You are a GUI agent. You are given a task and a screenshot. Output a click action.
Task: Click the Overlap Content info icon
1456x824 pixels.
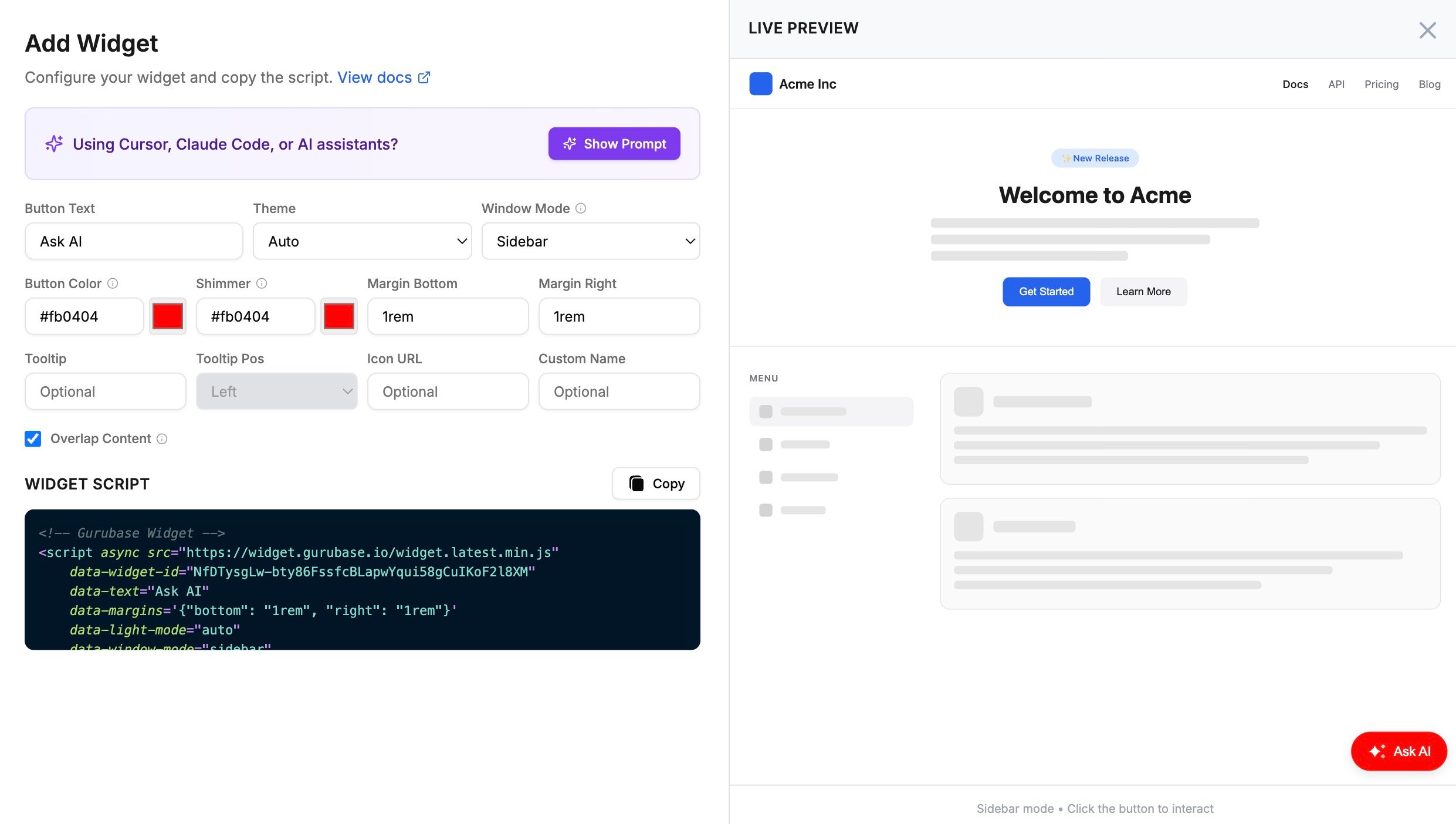[x=162, y=439]
